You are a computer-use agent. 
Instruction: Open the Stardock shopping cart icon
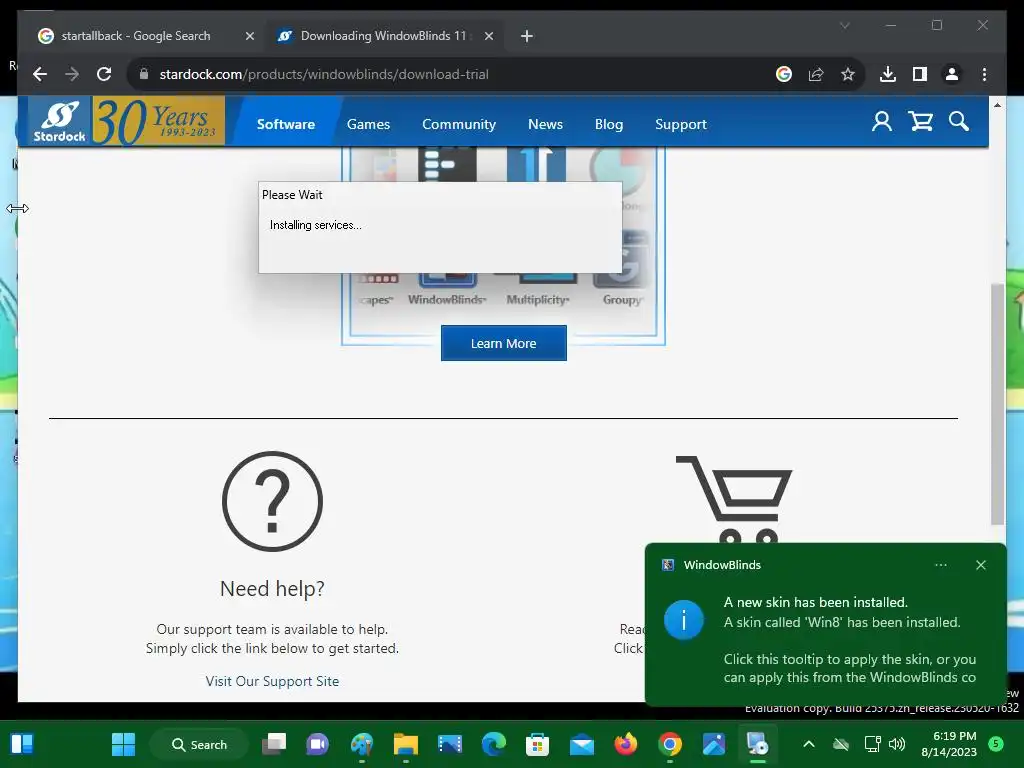[x=920, y=121]
